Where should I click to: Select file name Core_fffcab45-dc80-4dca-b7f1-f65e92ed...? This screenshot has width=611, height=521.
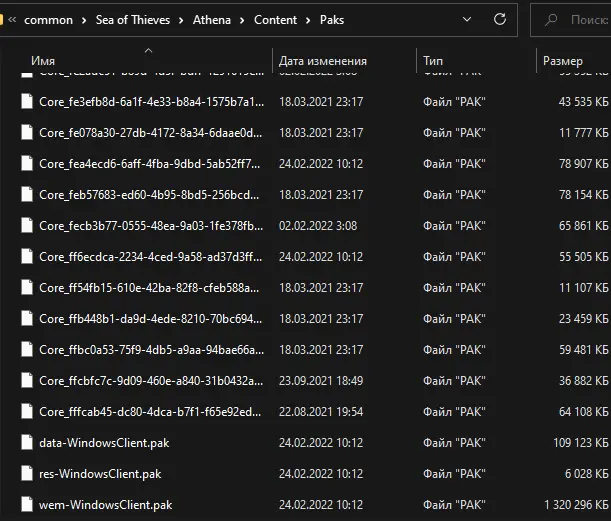pyautogui.click(x=150, y=412)
